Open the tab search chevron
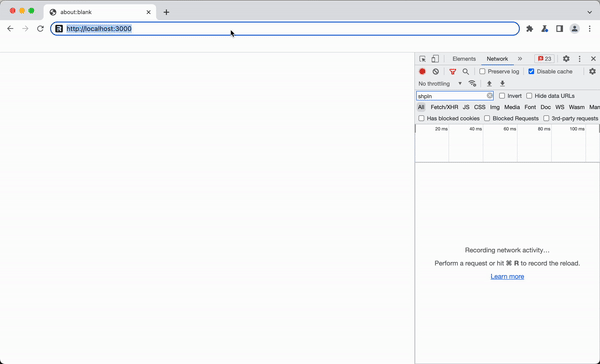 tap(590, 12)
